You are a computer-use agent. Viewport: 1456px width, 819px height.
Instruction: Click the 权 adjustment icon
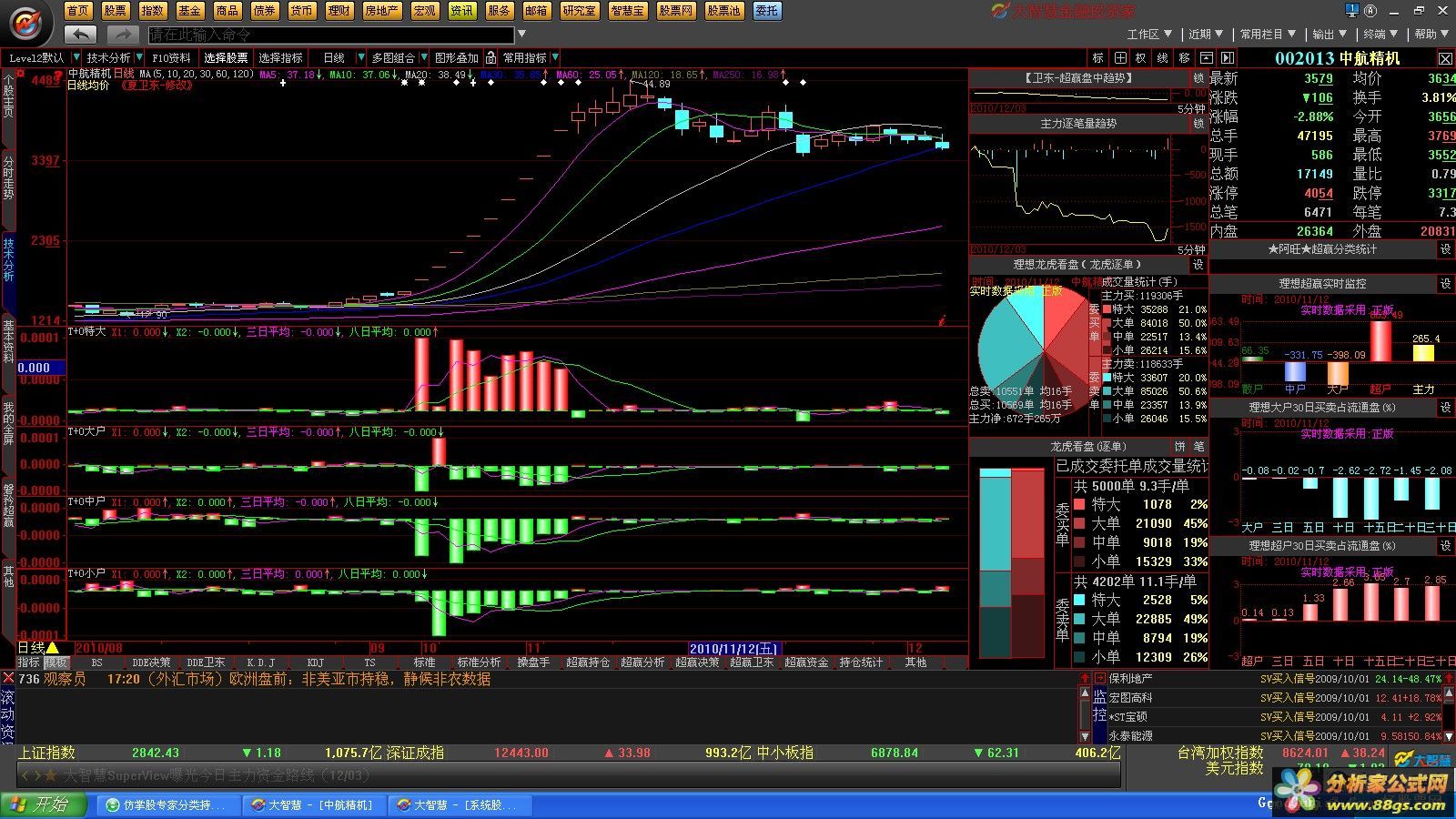1141,57
